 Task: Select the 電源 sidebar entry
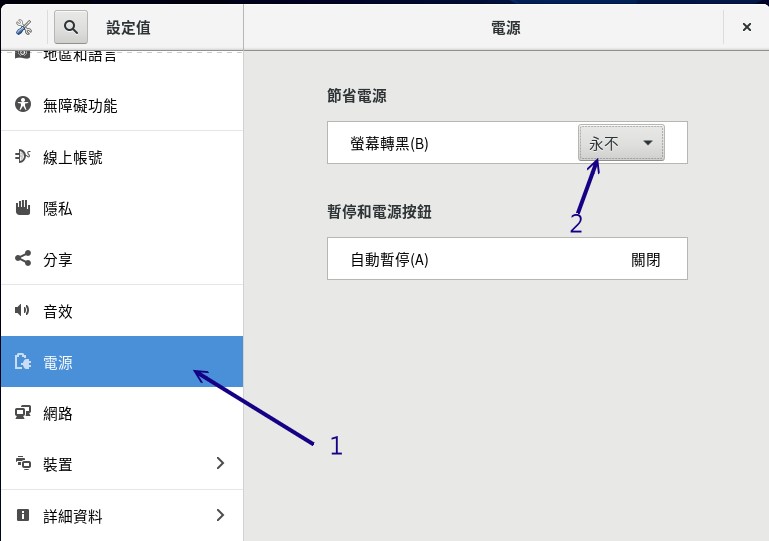click(x=122, y=361)
